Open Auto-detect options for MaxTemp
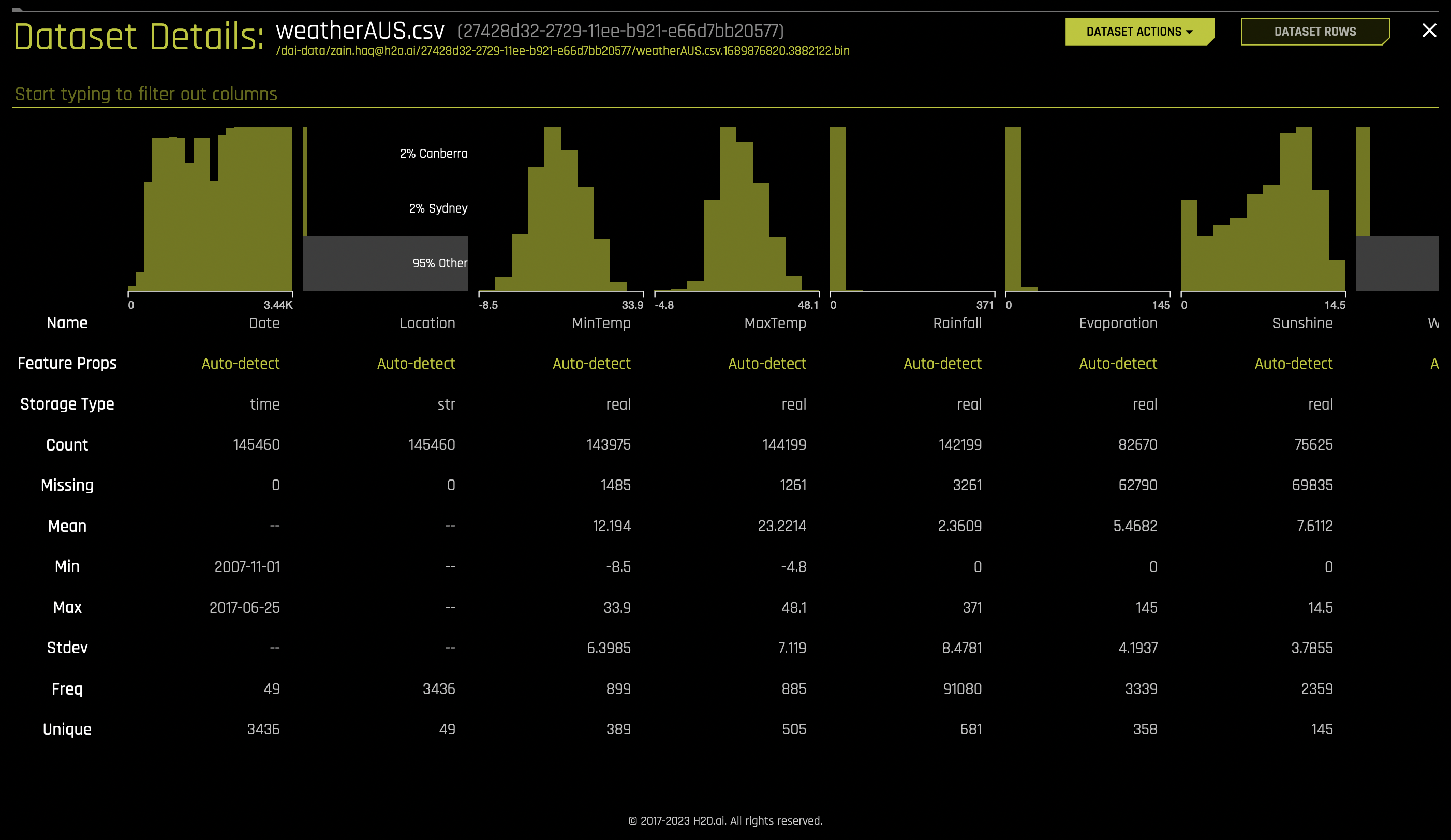The image size is (1451, 840). (x=767, y=363)
